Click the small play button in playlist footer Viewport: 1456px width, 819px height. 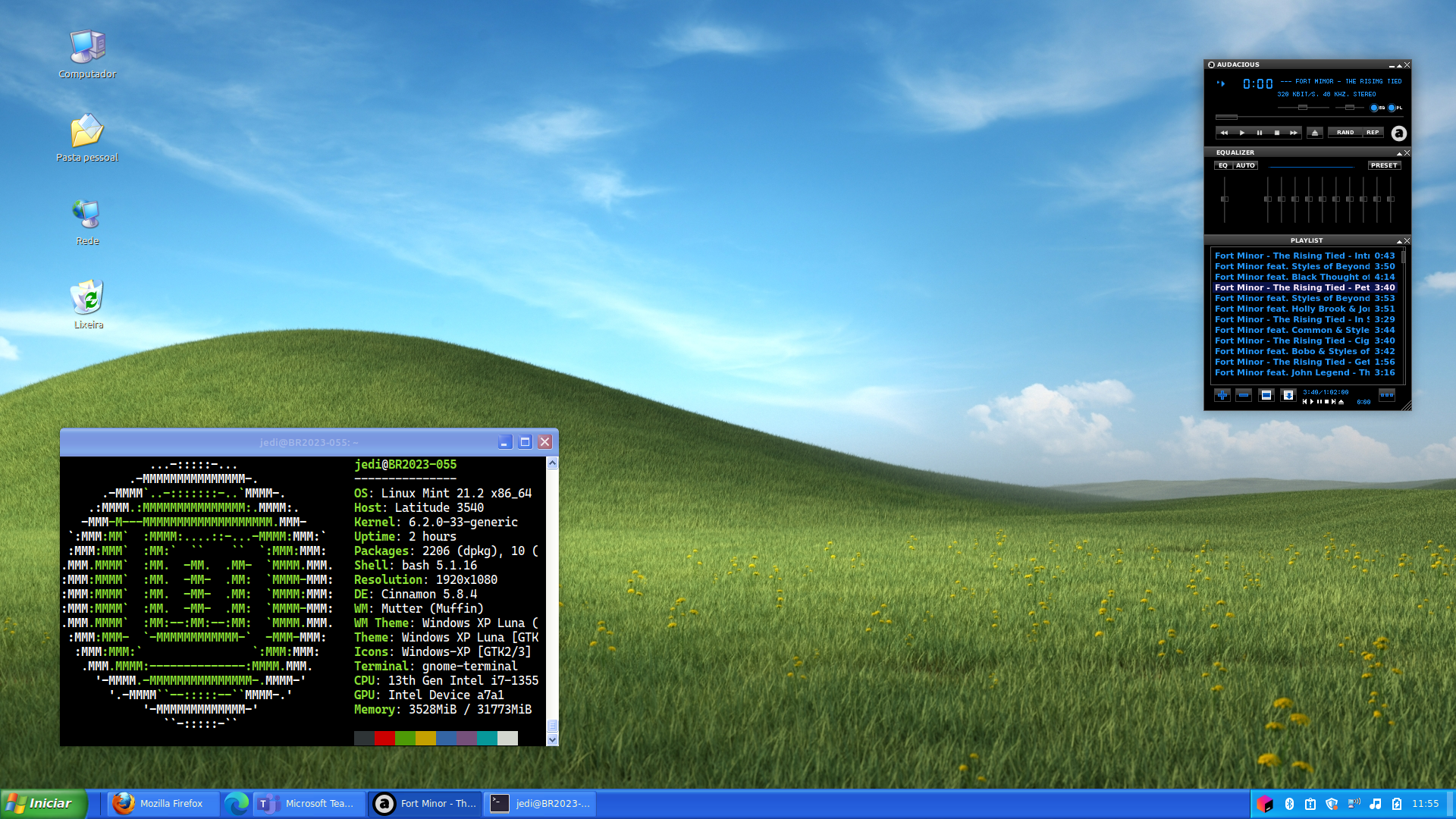pos(1312,402)
